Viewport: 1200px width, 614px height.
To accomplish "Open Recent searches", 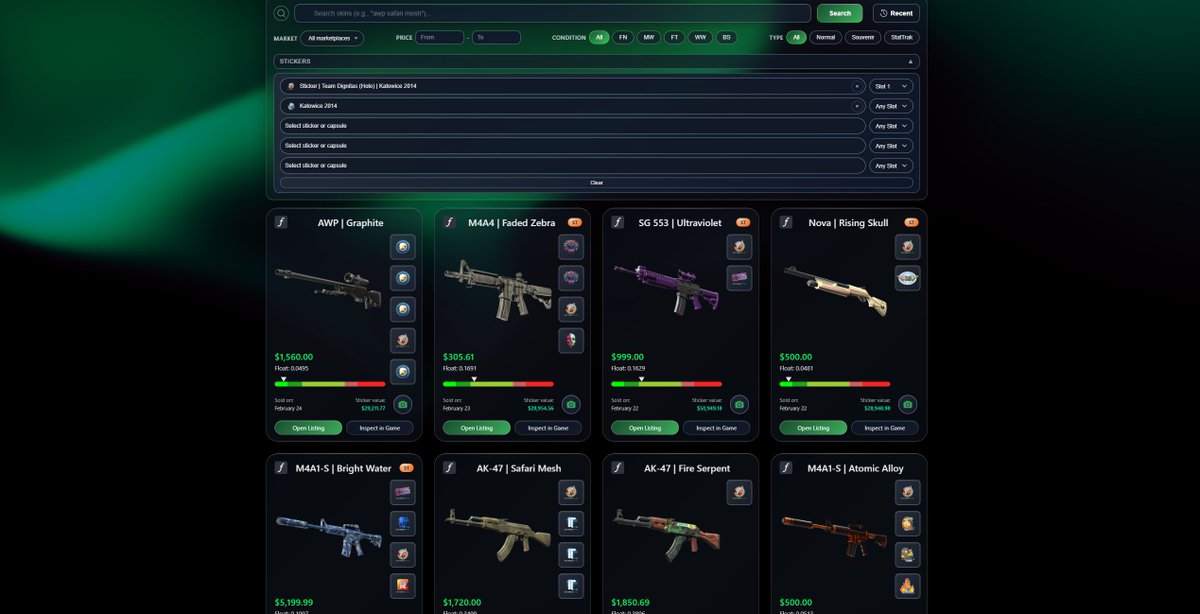I will click(896, 13).
